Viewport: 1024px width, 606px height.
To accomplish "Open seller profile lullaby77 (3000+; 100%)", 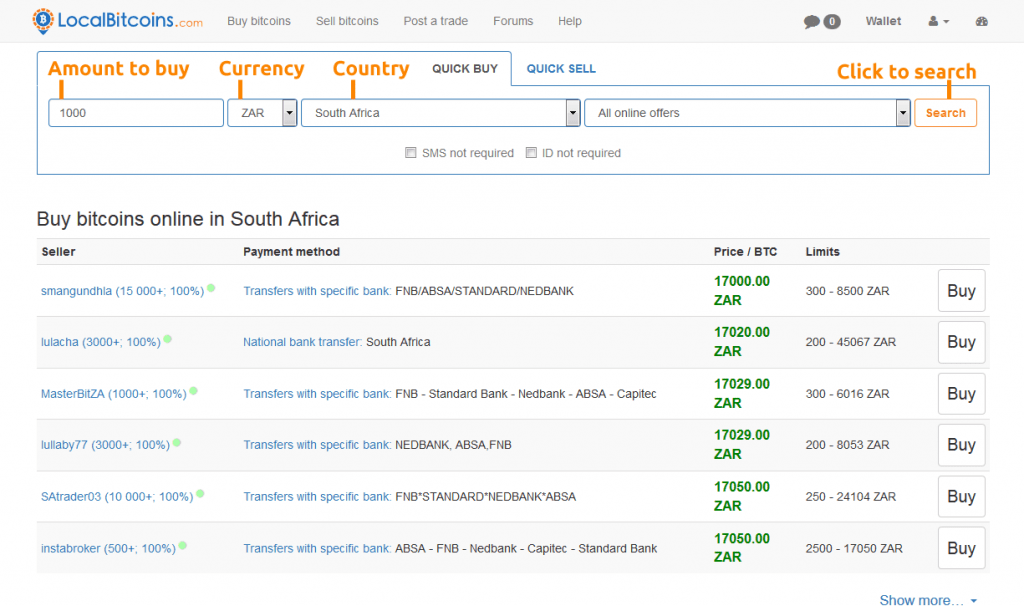I will [105, 445].
